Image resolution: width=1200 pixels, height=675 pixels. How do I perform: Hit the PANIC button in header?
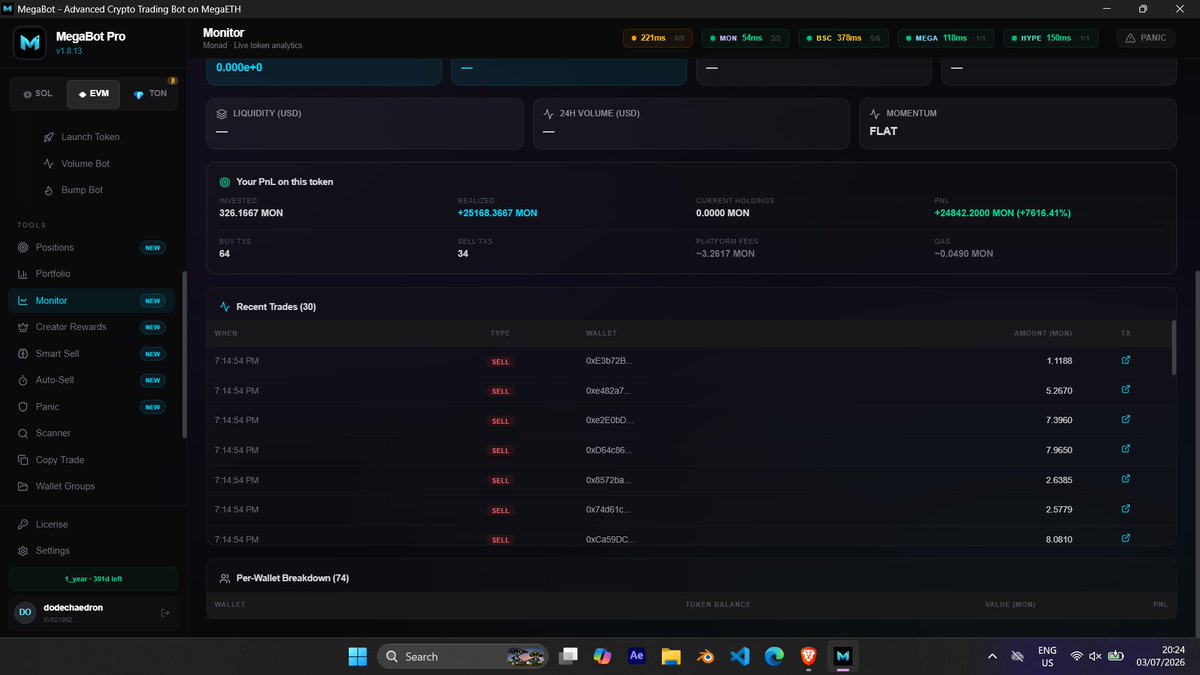(1147, 38)
